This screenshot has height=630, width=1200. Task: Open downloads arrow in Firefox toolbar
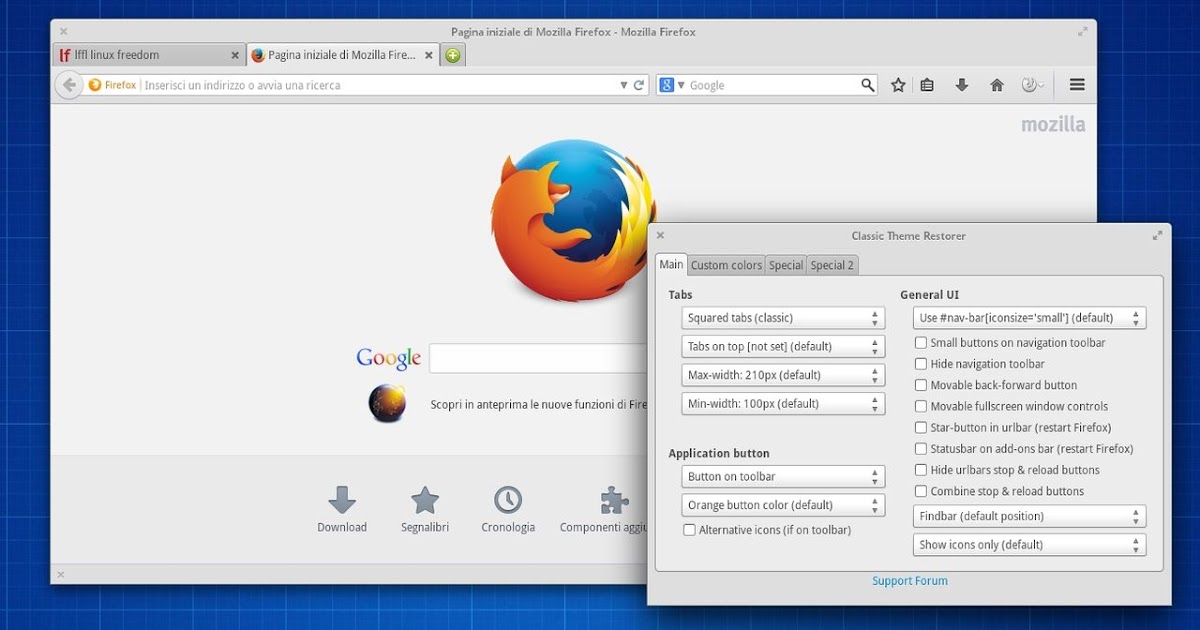coord(962,85)
